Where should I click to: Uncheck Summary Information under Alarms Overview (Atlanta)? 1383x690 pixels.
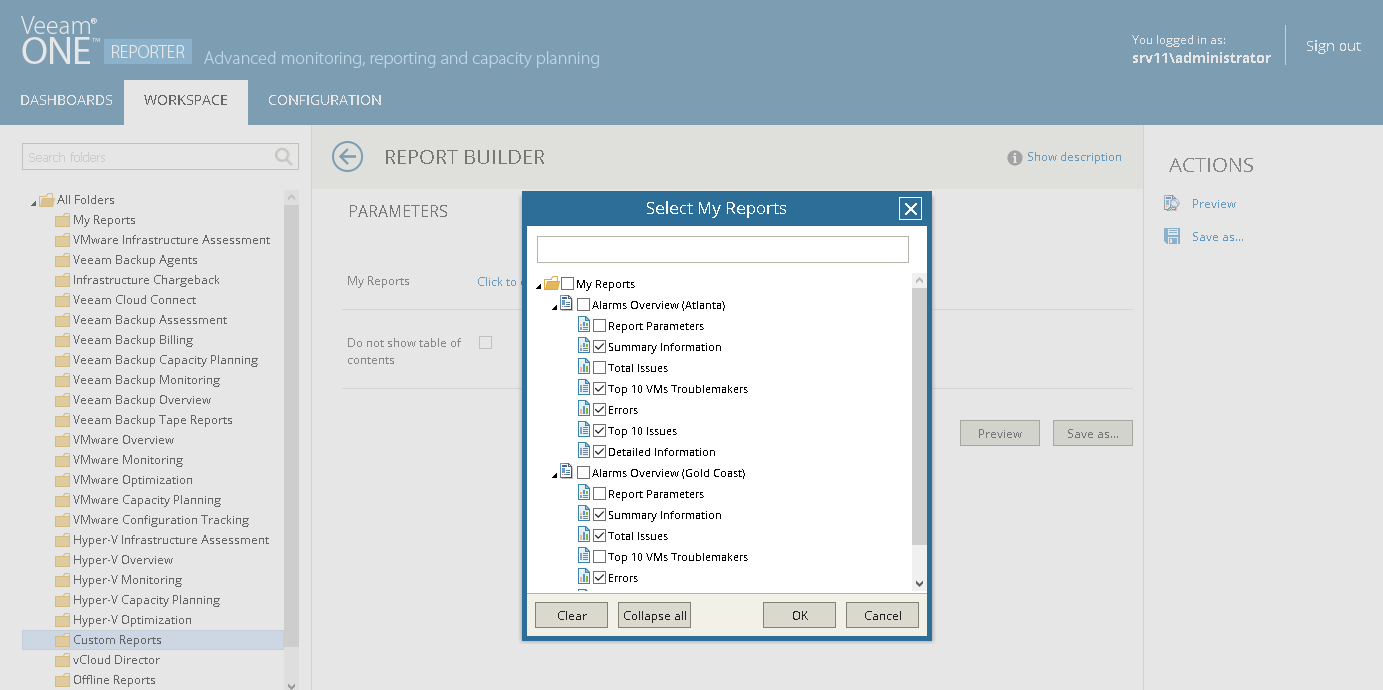[600, 347]
